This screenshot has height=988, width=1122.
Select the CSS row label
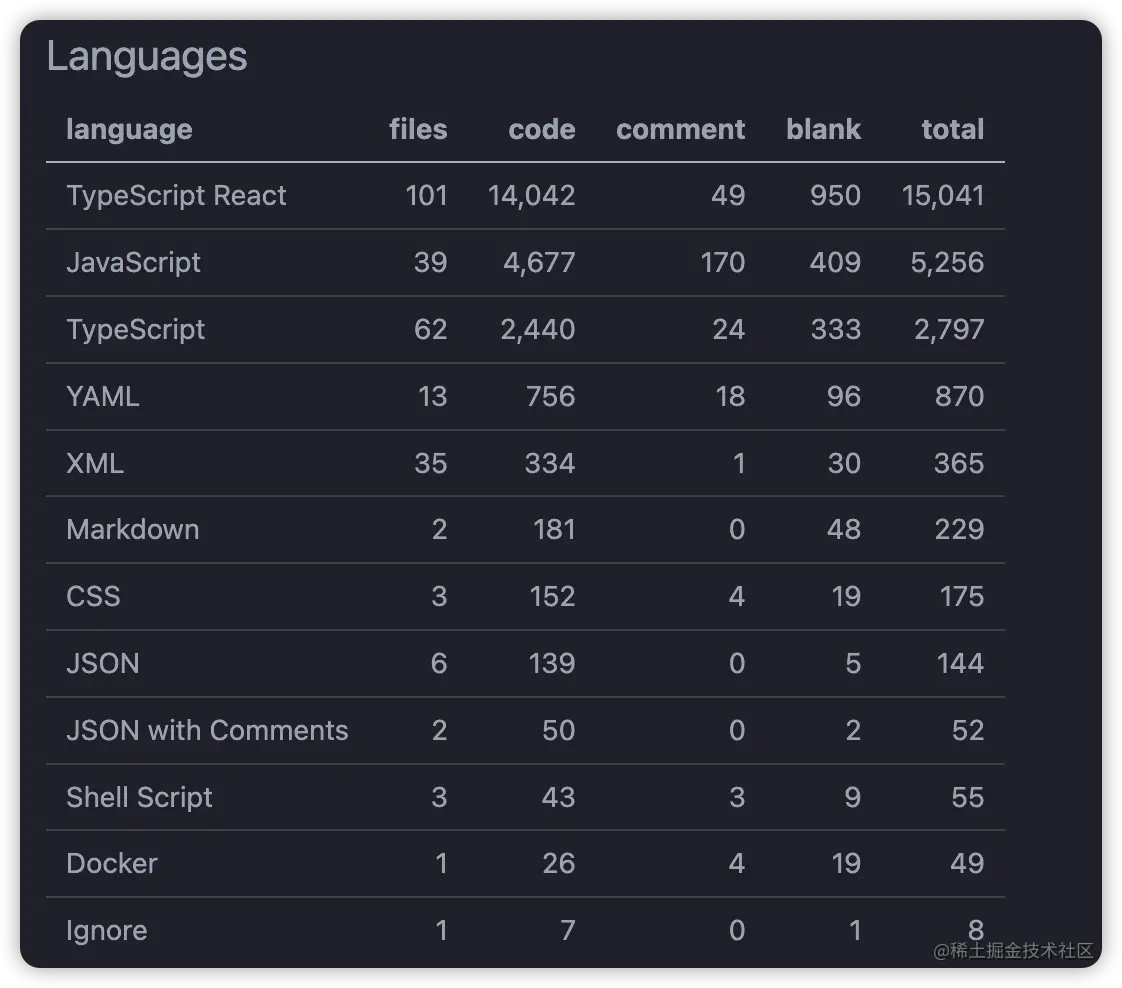click(x=93, y=596)
